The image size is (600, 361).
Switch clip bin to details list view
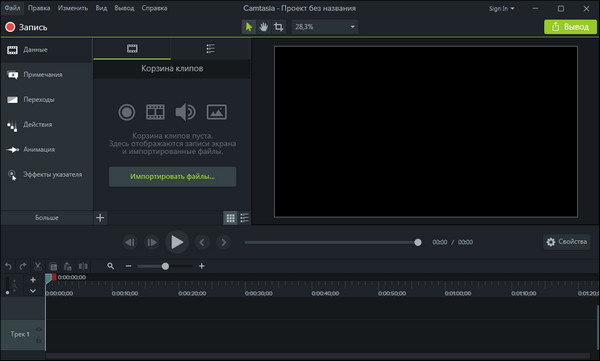point(244,218)
